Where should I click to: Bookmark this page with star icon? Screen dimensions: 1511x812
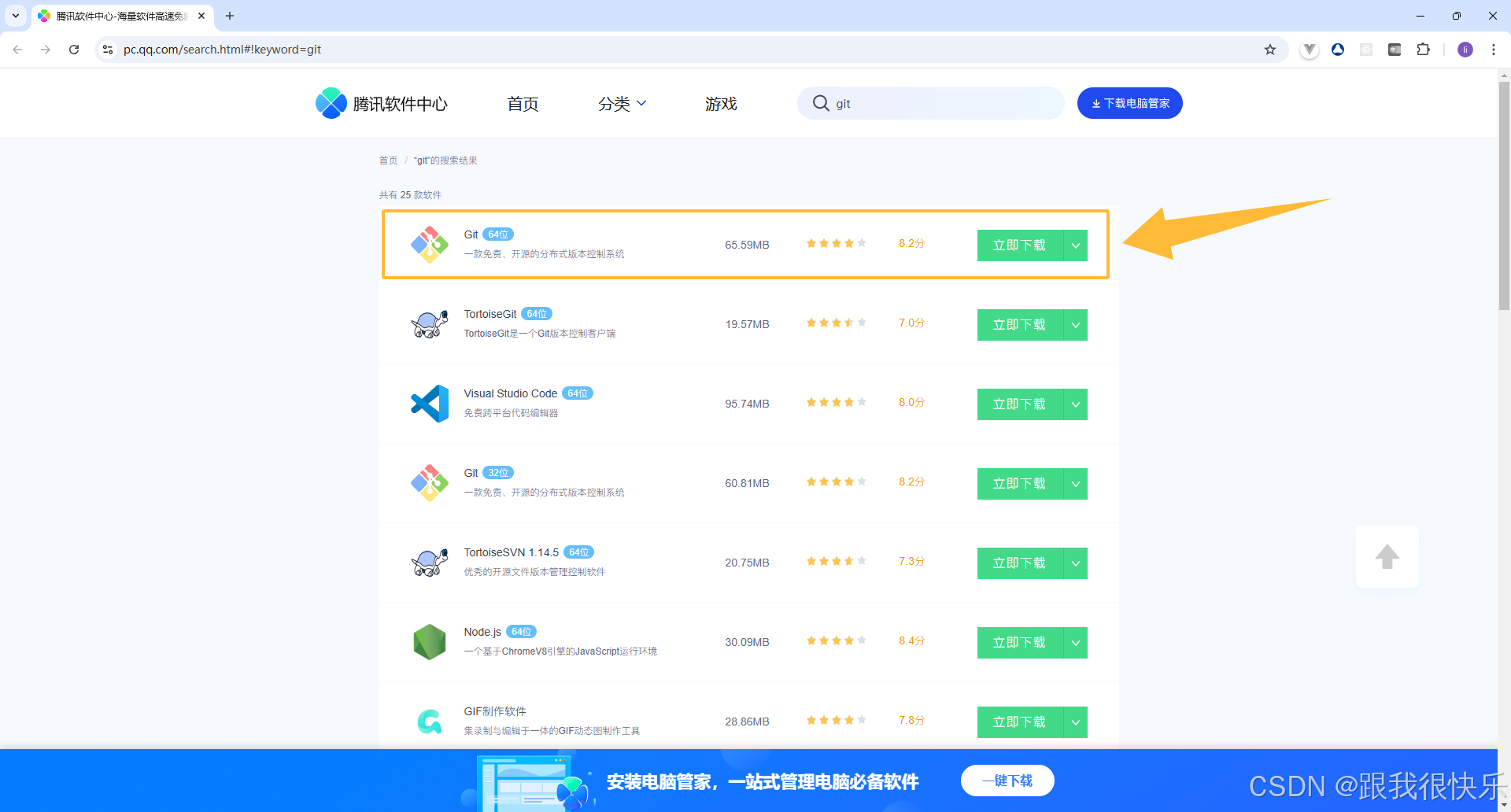(x=1270, y=50)
